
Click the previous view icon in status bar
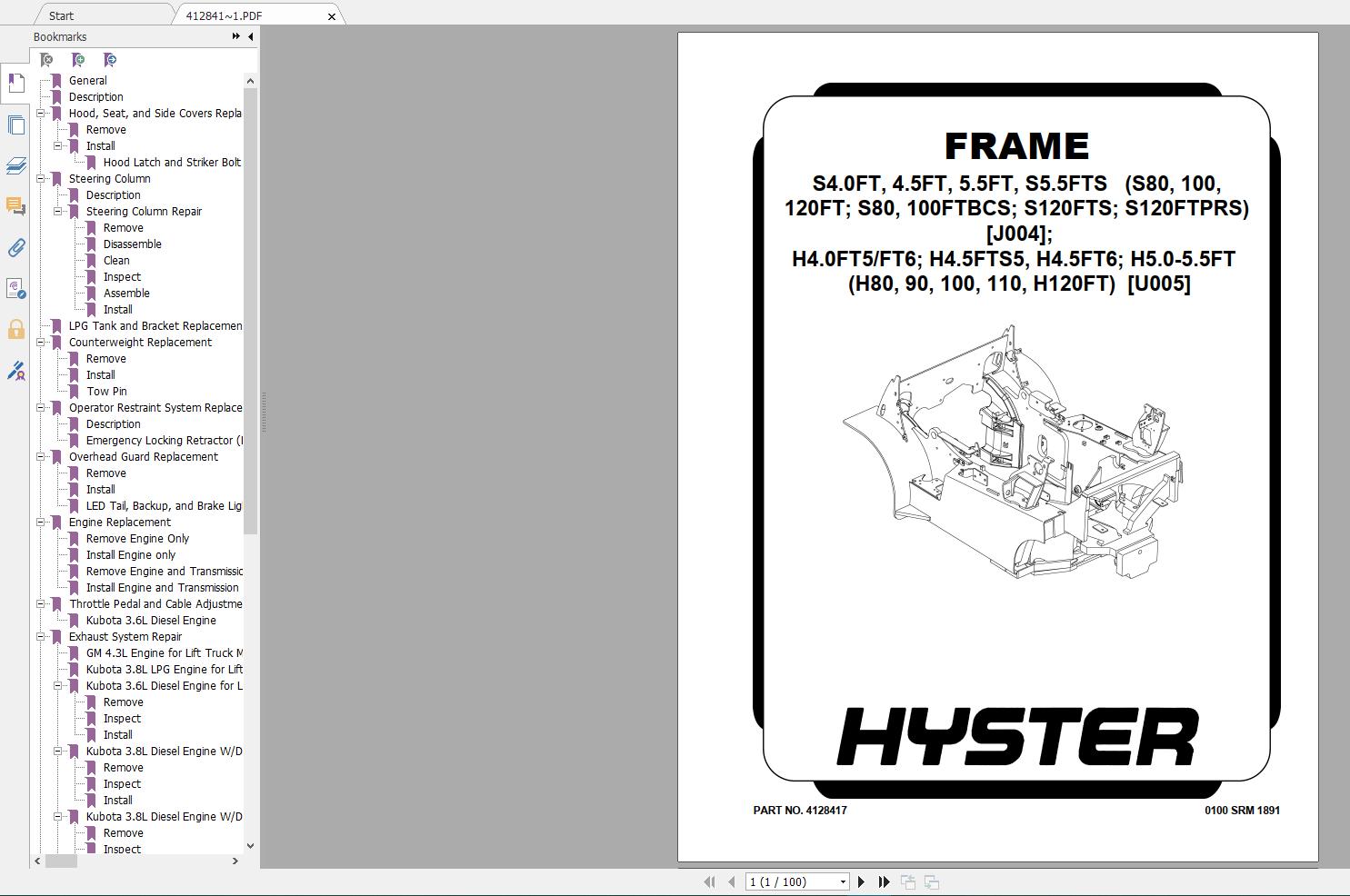click(907, 881)
